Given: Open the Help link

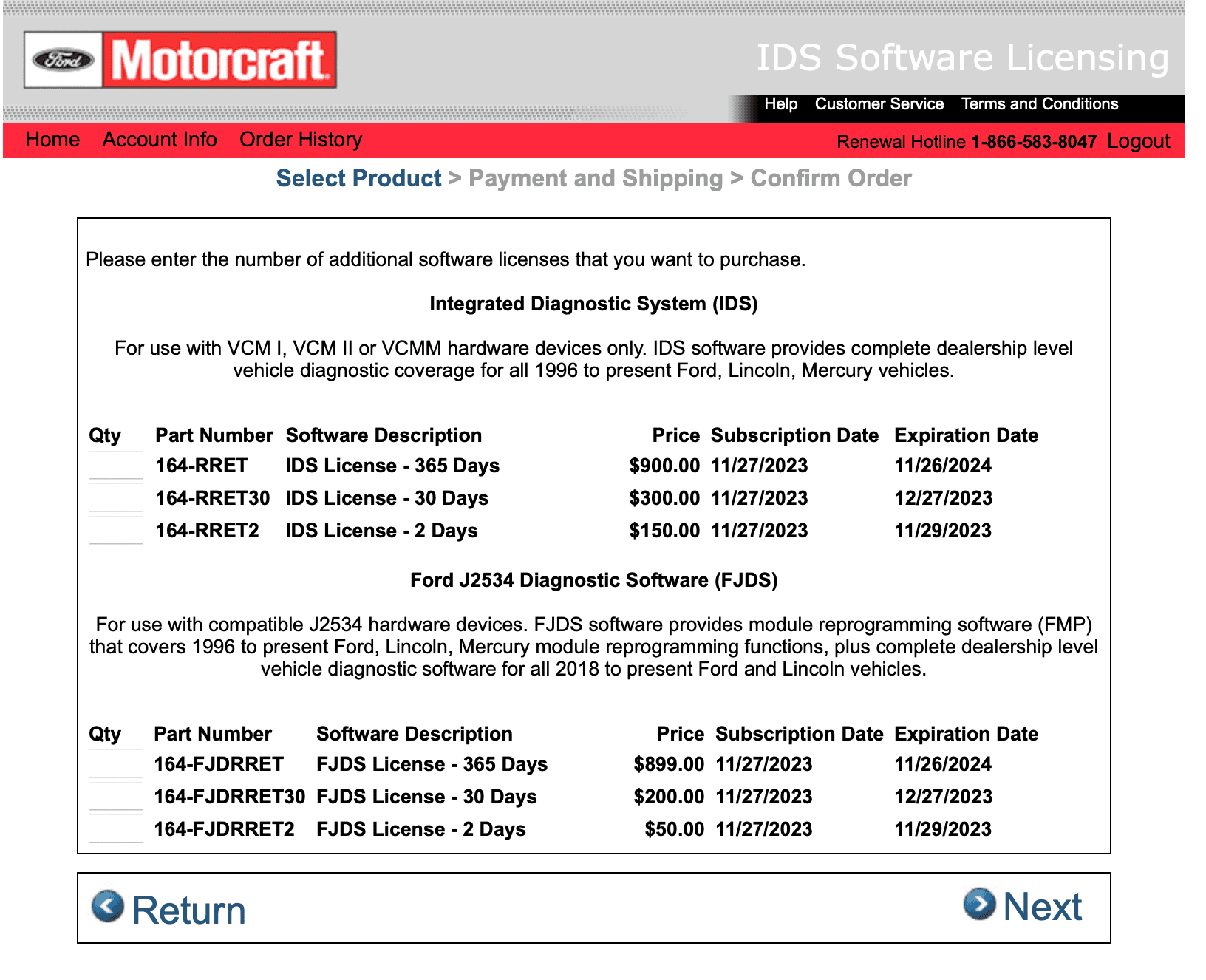Looking at the screenshot, I should point(780,104).
